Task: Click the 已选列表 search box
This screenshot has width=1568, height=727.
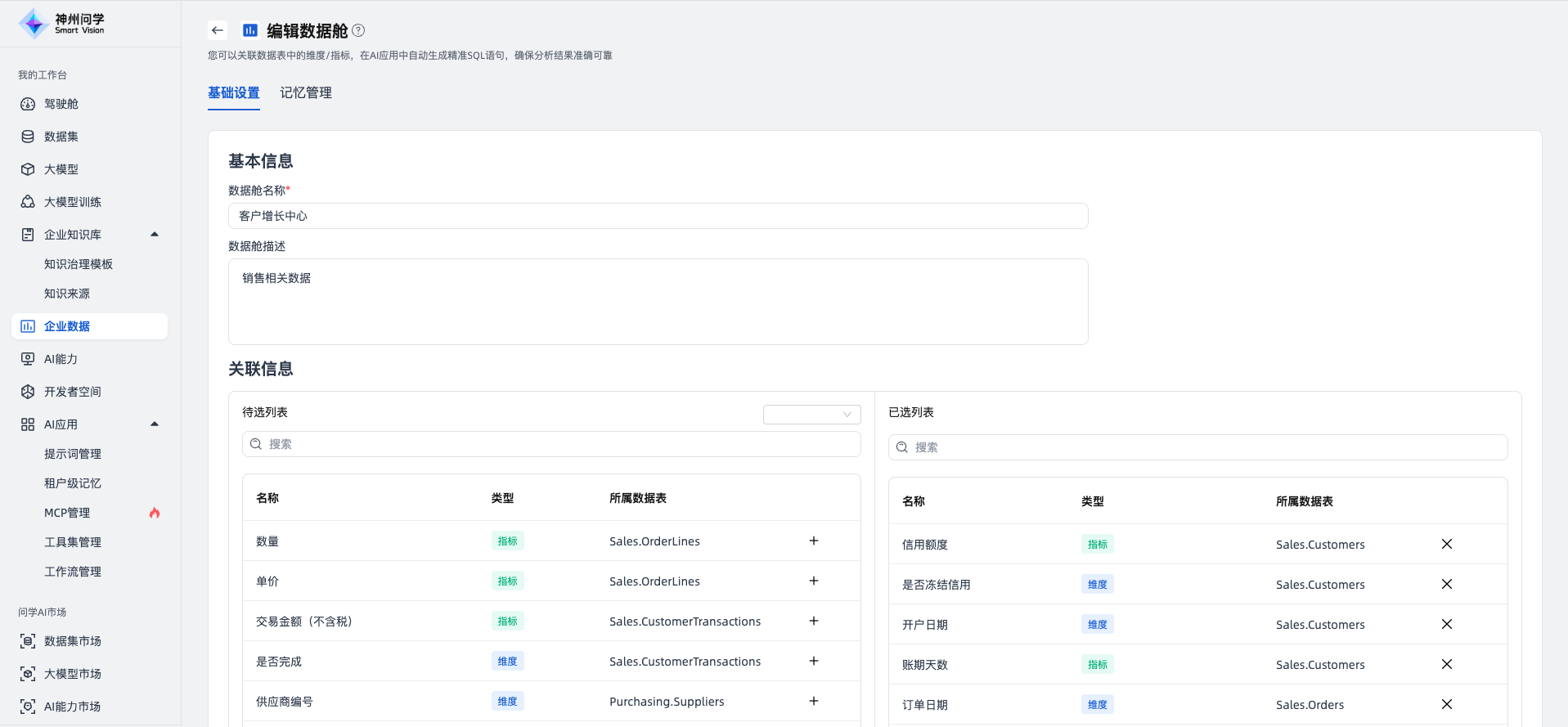Action: [1197, 447]
